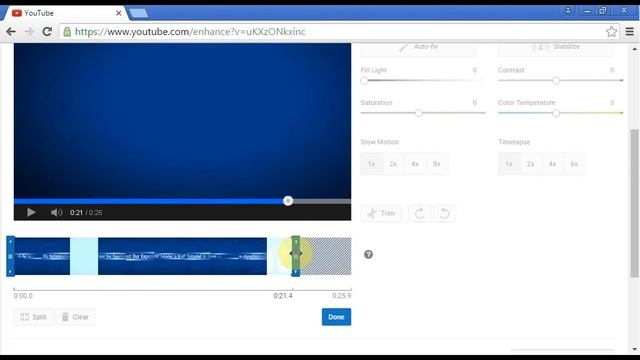Set Timelapse to 1x
The height and width of the screenshot is (360, 640).
[509, 164]
